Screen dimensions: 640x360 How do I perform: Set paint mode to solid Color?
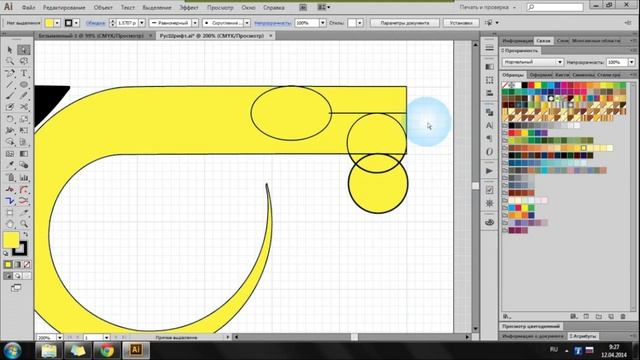pyautogui.click(x=8, y=264)
